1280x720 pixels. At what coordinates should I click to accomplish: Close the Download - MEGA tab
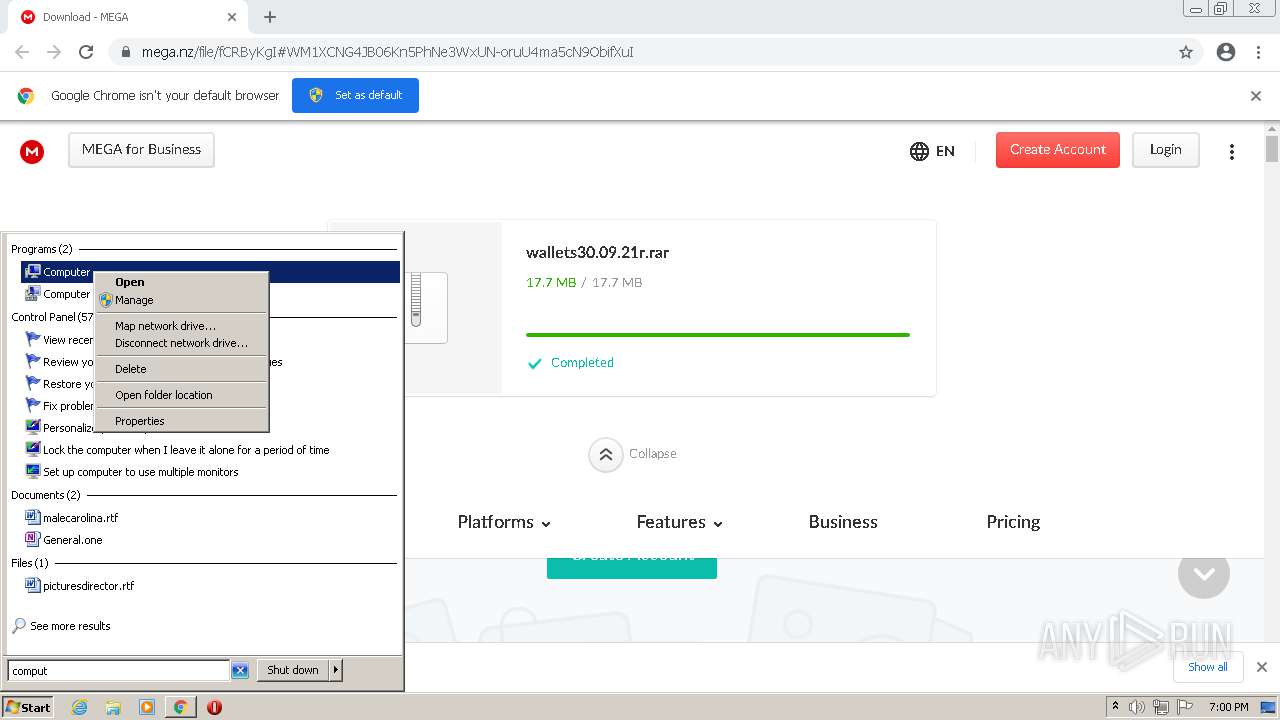232,17
